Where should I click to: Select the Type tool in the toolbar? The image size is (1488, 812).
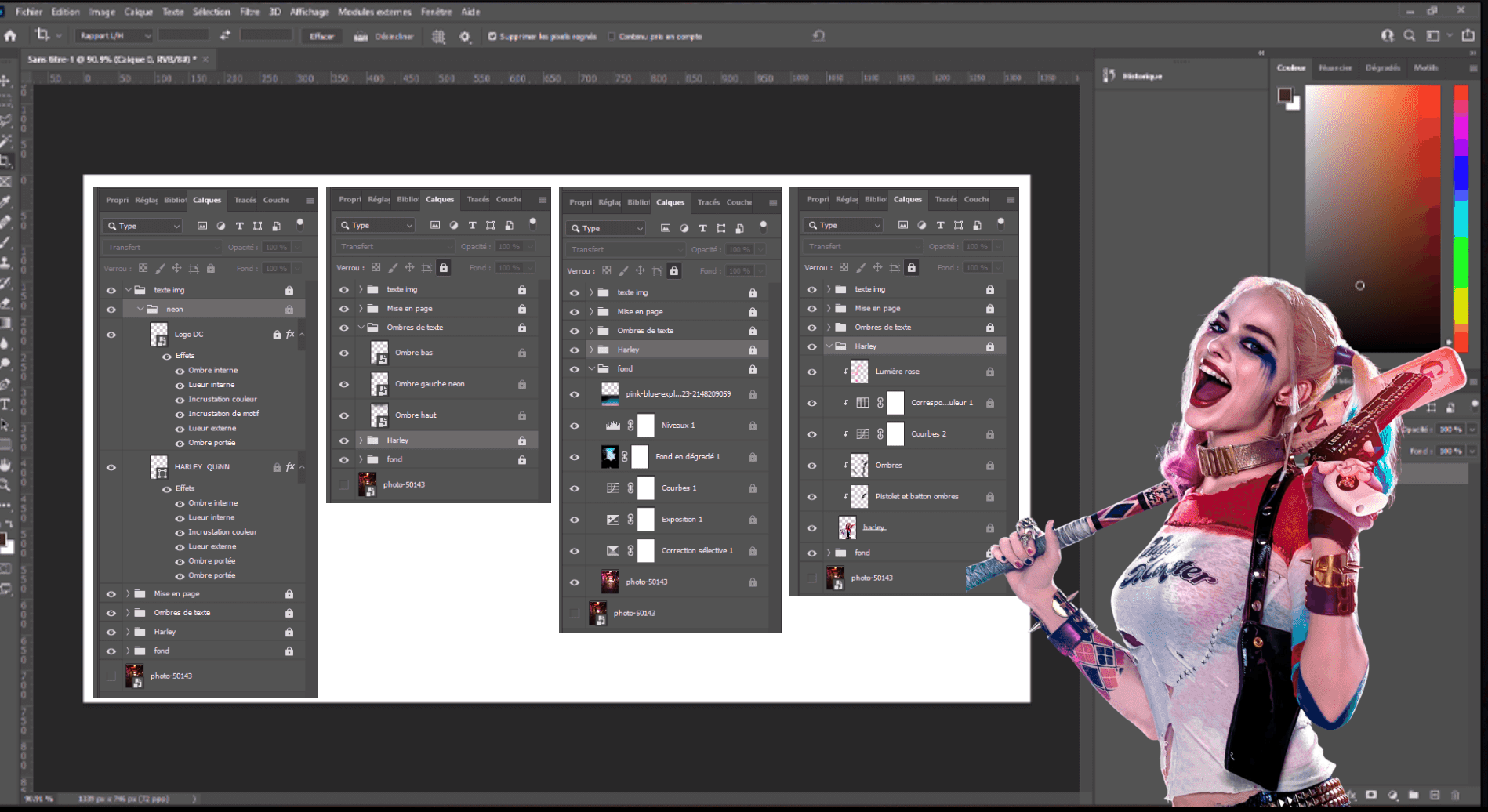pos(5,404)
